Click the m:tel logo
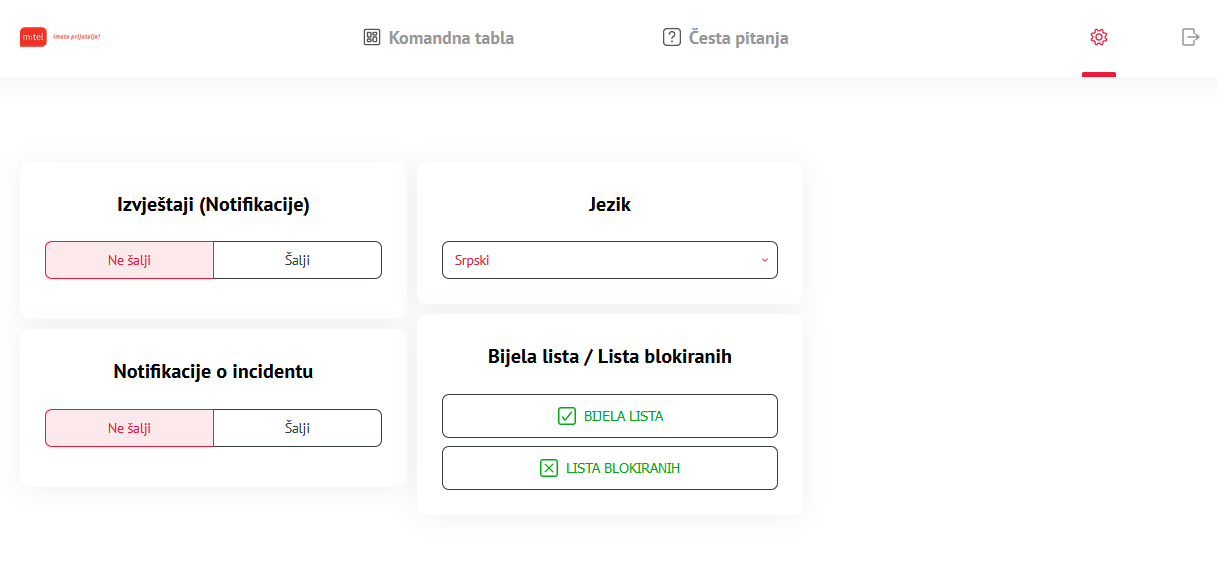The height and width of the screenshot is (565, 1217). click(x=34, y=37)
